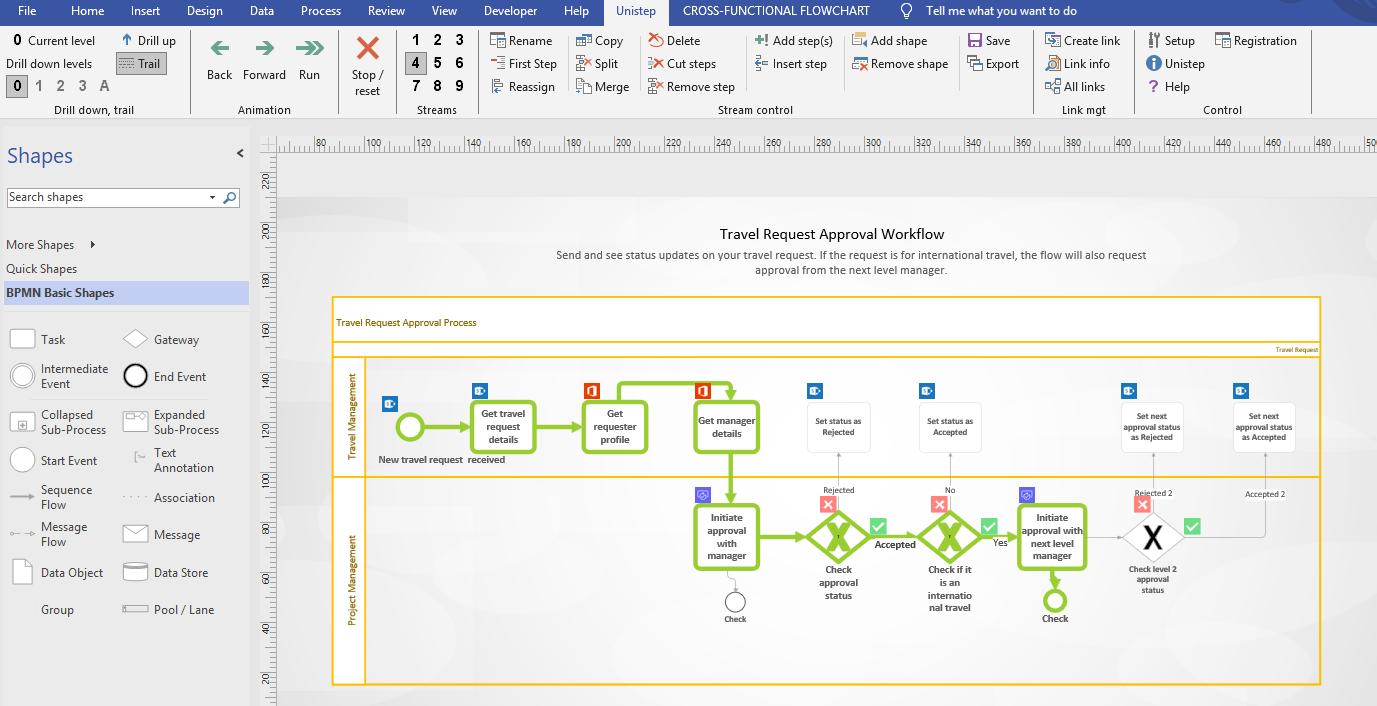Click the Stop / reset red X
This screenshot has height=706, width=1377.
click(x=367, y=49)
